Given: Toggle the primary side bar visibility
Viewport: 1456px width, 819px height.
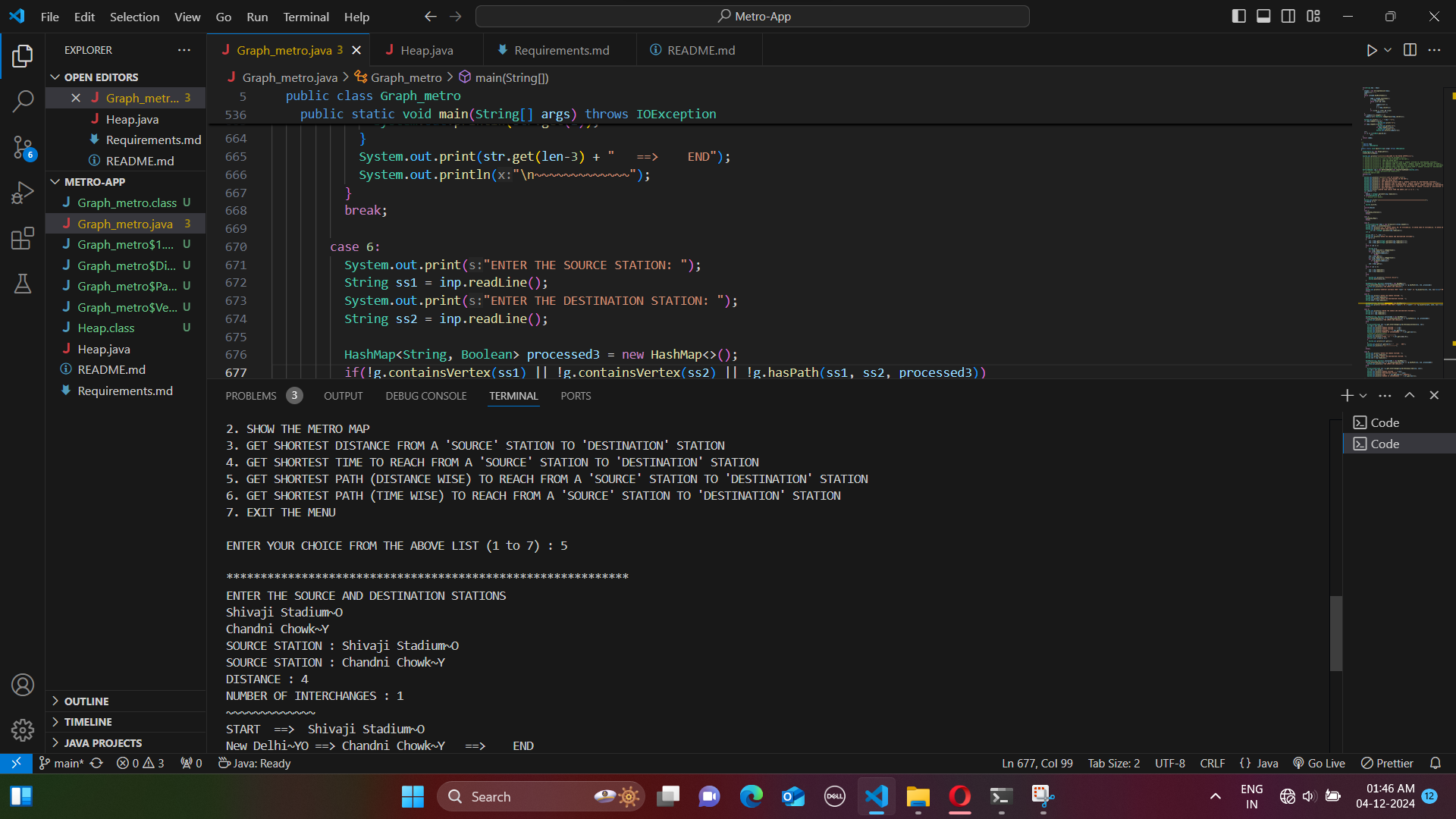Looking at the screenshot, I should (1239, 16).
